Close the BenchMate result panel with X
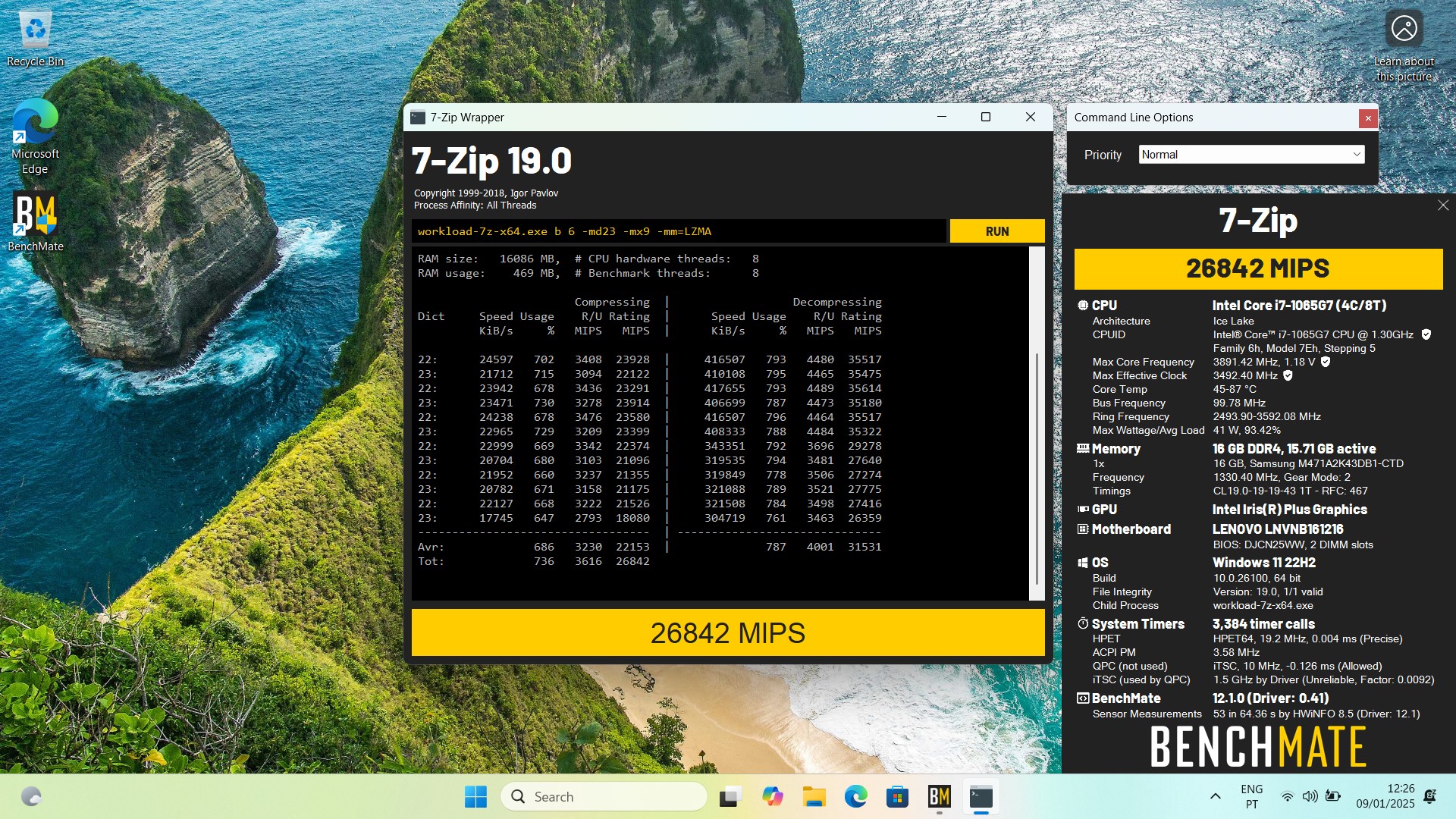The image size is (1456, 819). 1443,206
